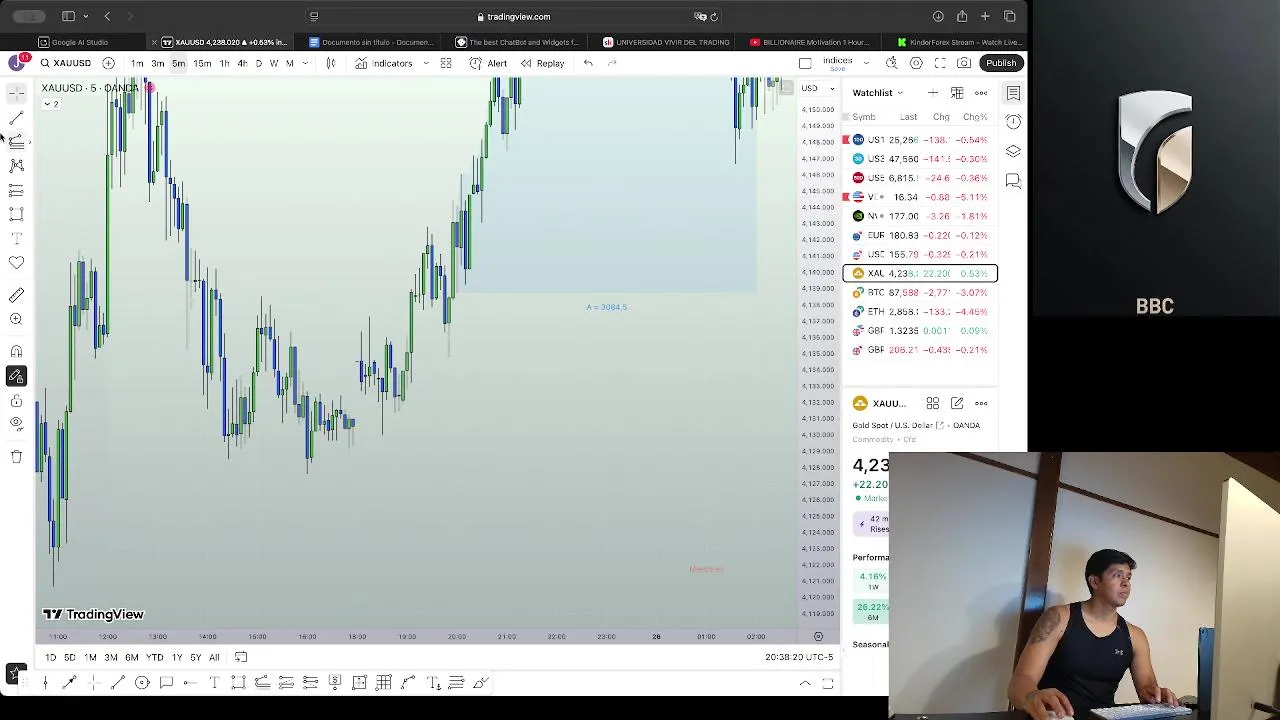Add a symbol to the watchlist
This screenshot has width=1280, height=720.
(x=933, y=93)
